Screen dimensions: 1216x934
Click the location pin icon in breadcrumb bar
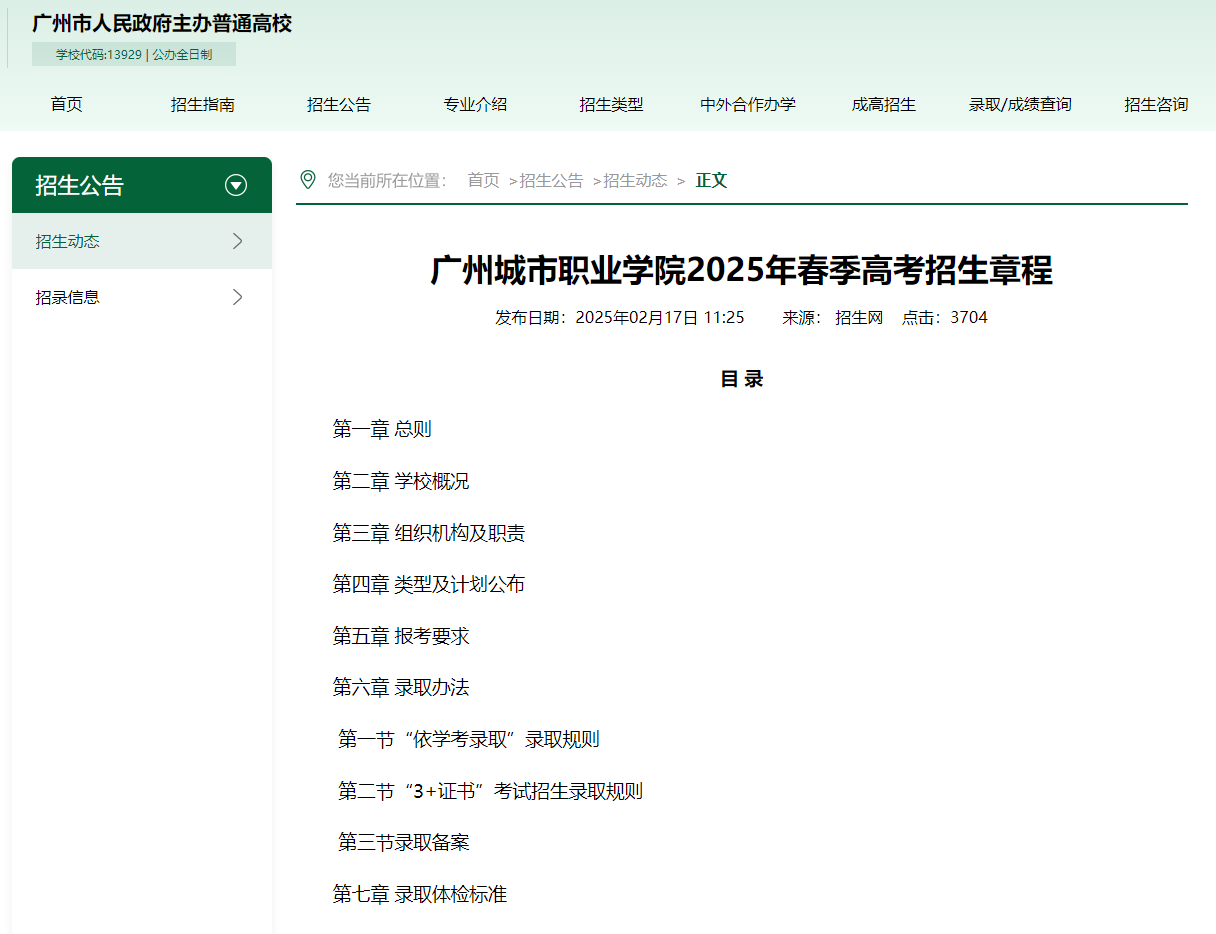click(310, 180)
